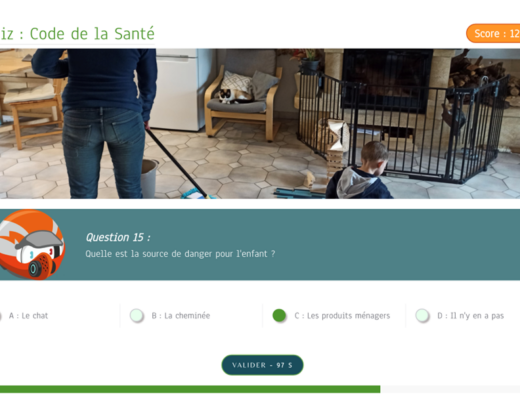Click the 'Les produits ménagers' answer text
Screen dimensions: 520x415
348,316
